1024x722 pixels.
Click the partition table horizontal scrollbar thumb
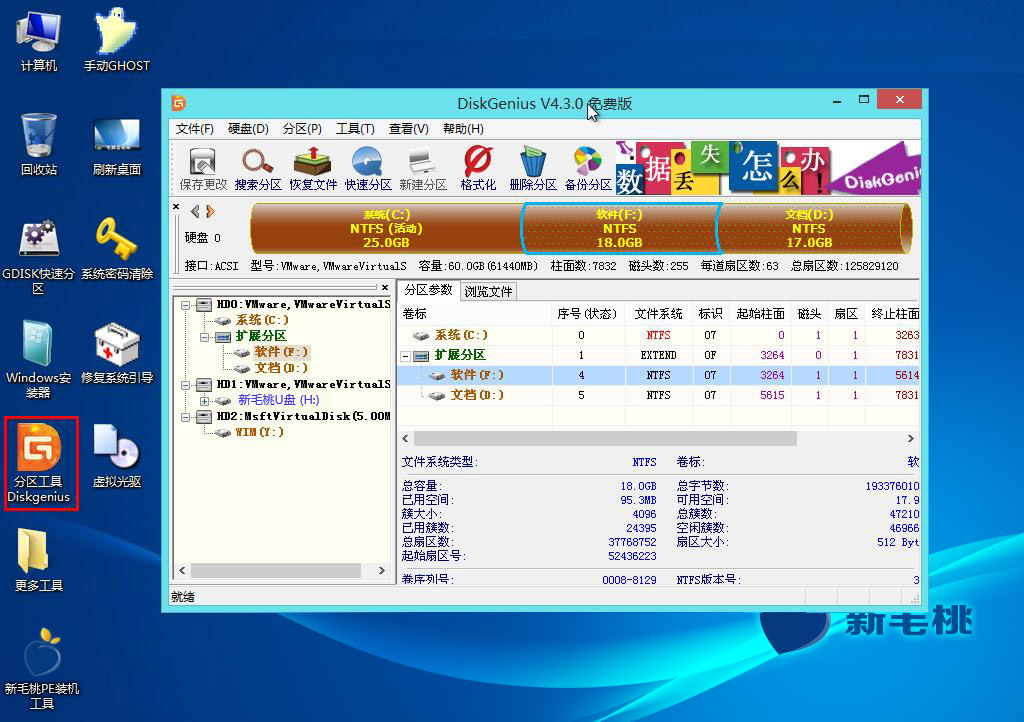coord(605,439)
